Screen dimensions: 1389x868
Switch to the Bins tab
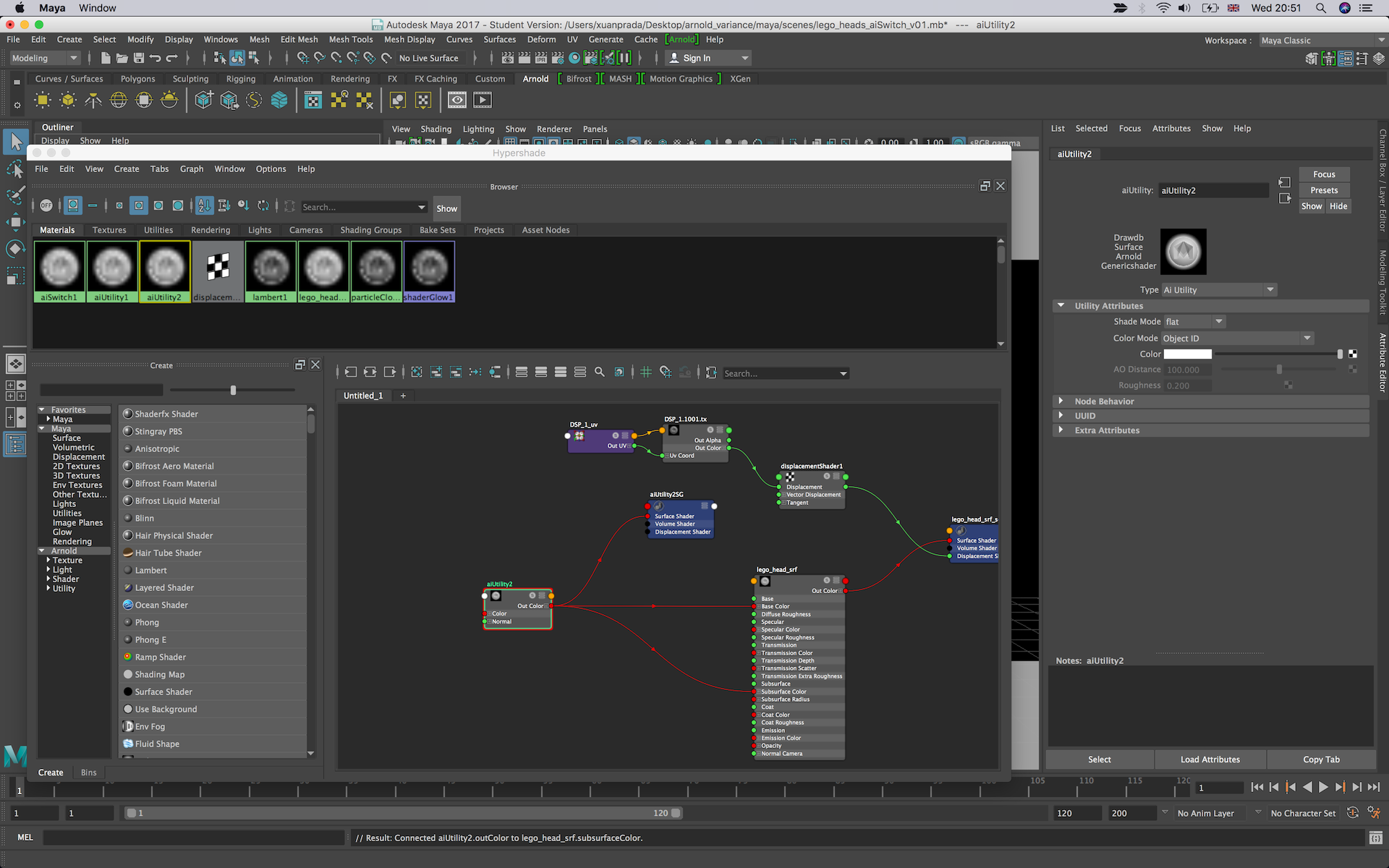click(89, 773)
